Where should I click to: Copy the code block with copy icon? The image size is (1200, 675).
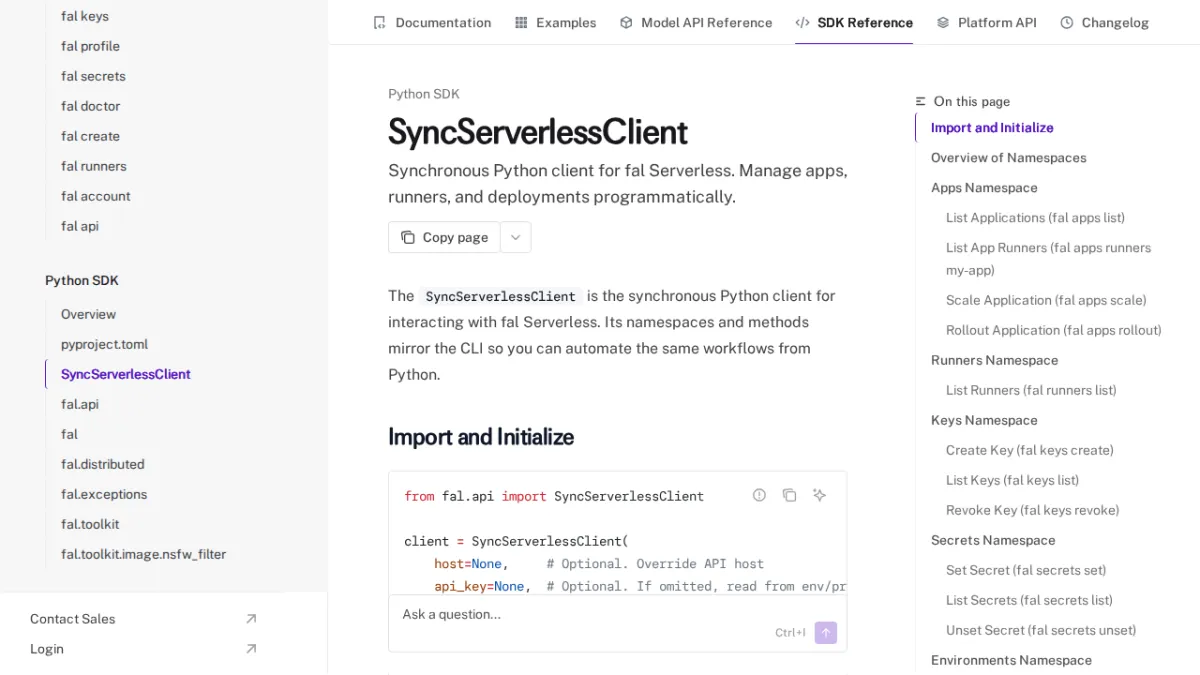[x=789, y=495]
